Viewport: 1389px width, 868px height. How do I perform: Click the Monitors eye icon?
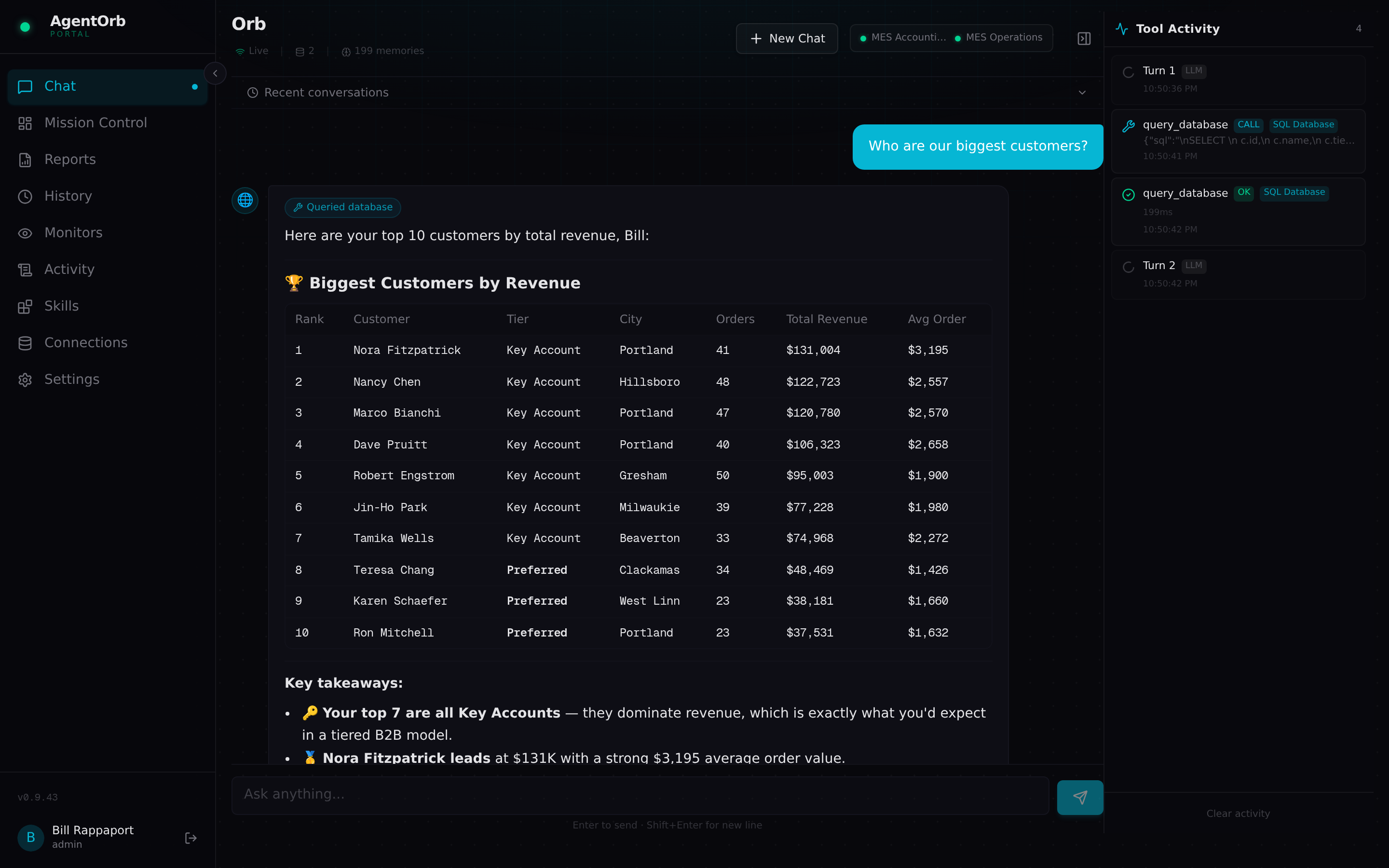(x=25, y=233)
